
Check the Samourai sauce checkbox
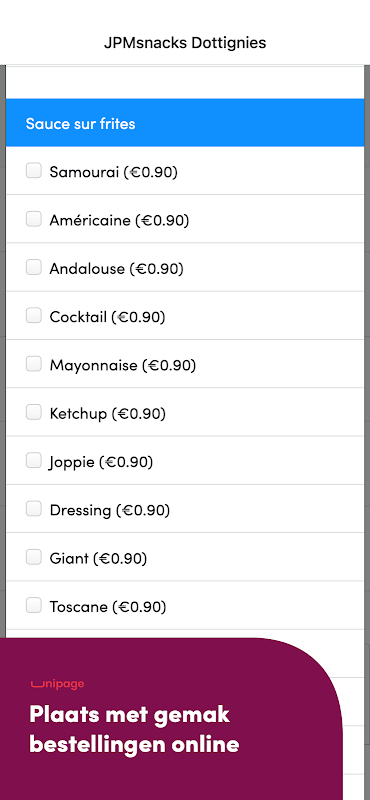pyautogui.click(x=34, y=170)
